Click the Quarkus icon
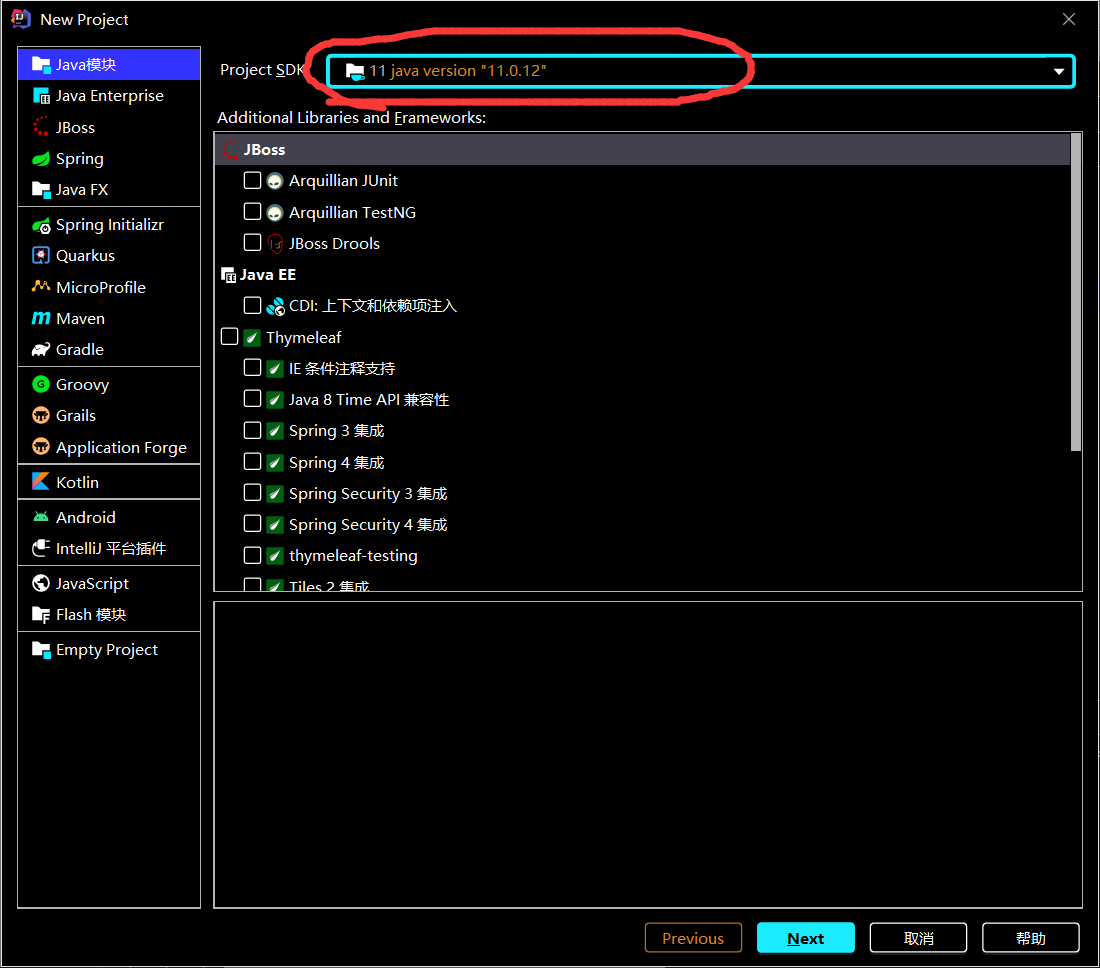The image size is (1100, 968). (x=41, y=255)
